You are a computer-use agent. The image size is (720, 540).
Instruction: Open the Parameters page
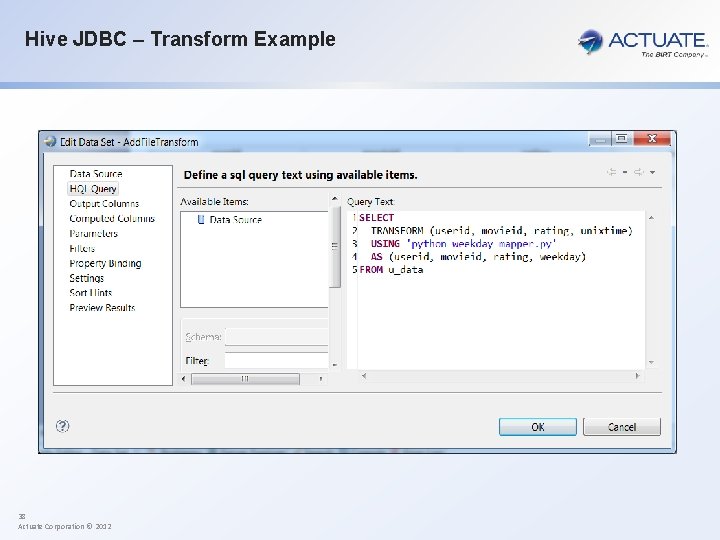(x=93, y=233)
